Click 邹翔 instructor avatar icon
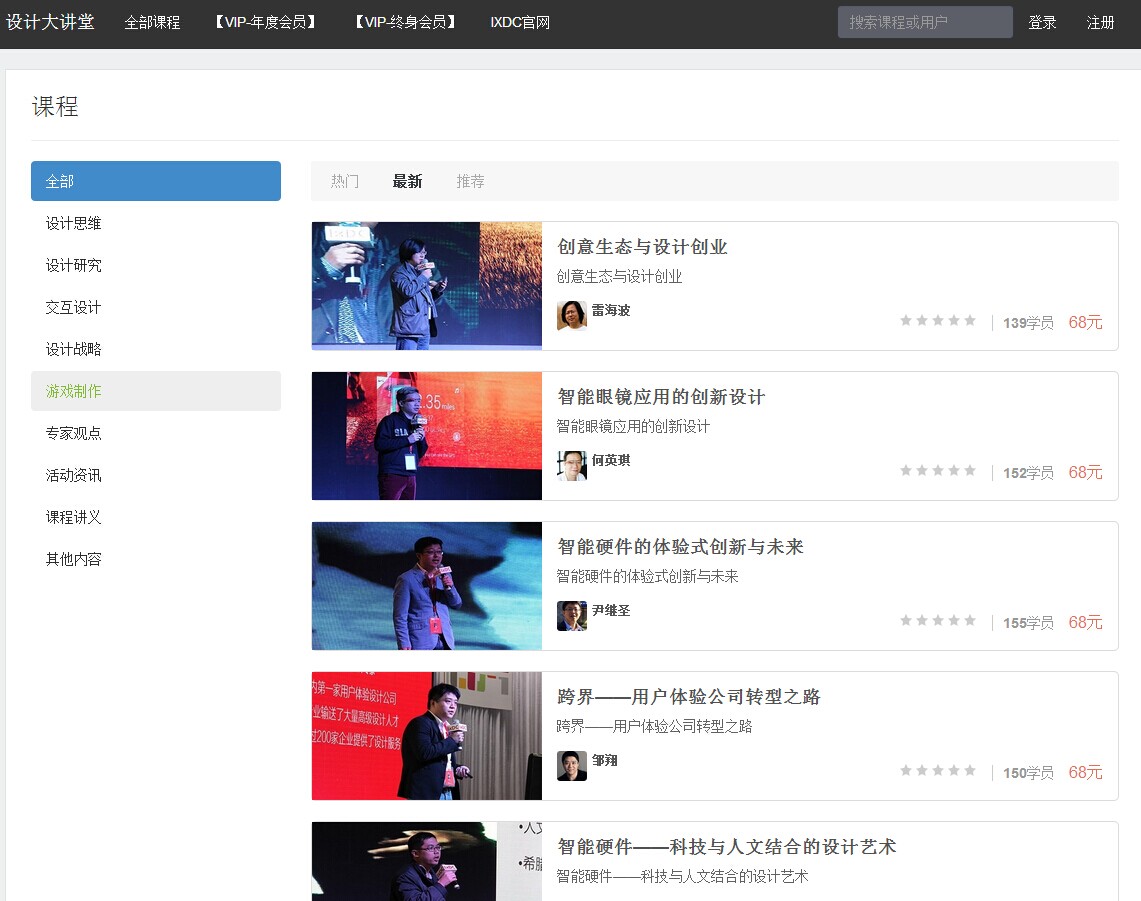The height and width of the screenshot is (901, 1141). [571, 765]
